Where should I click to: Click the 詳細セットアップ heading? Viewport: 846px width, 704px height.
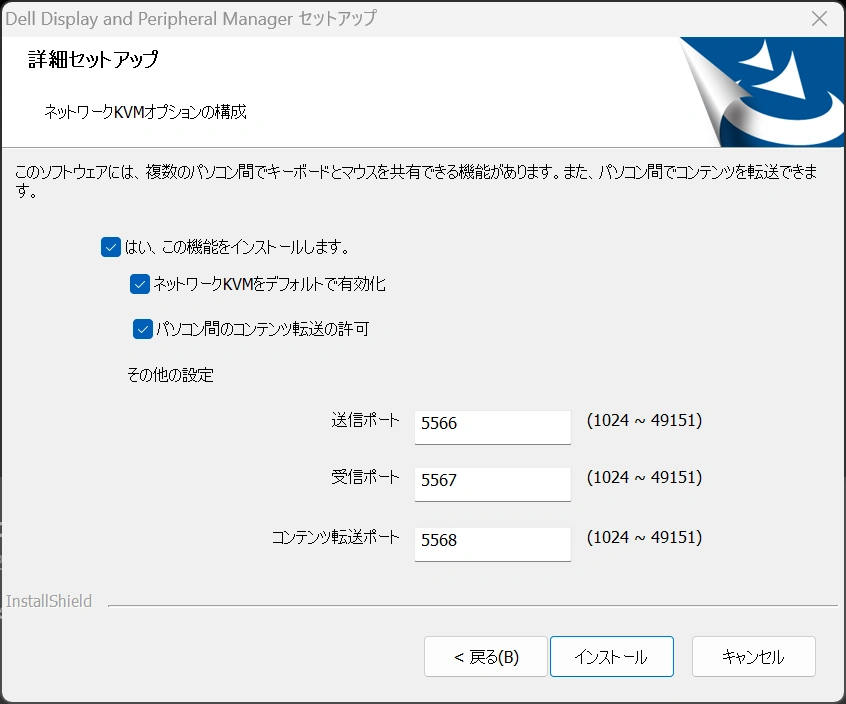tap(93, 60)
